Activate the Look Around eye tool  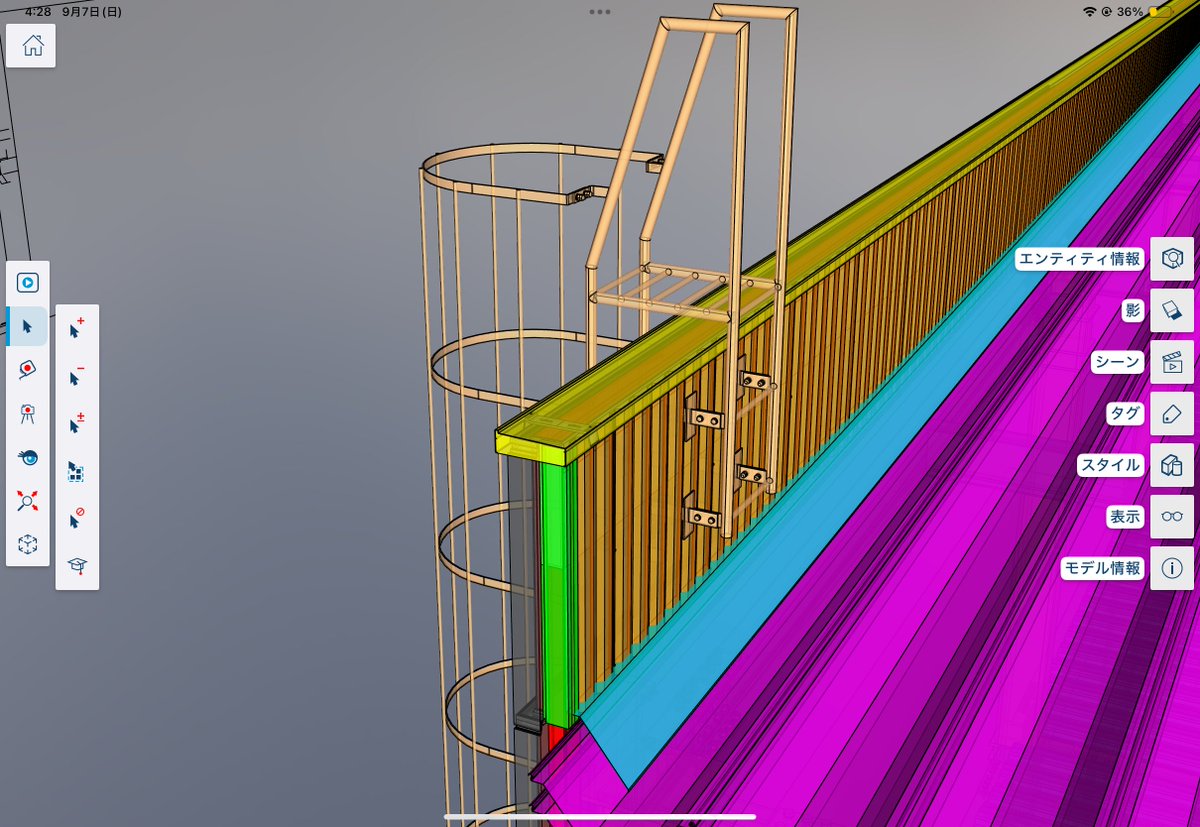click(27, 458)
